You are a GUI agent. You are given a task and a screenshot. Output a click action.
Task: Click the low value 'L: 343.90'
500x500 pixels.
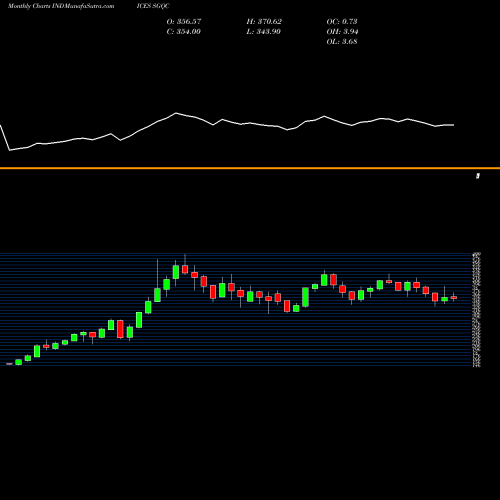point(264,32)
